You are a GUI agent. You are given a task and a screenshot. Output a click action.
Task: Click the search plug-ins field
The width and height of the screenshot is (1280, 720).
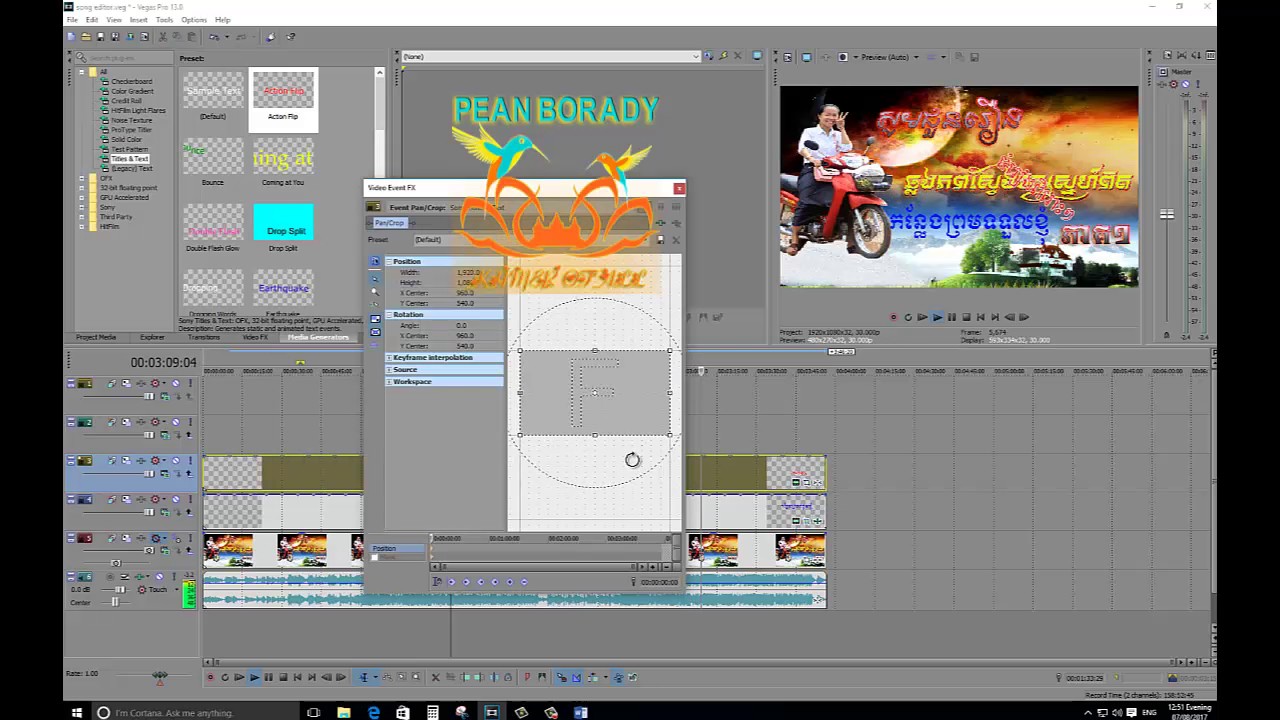(122, 58)
